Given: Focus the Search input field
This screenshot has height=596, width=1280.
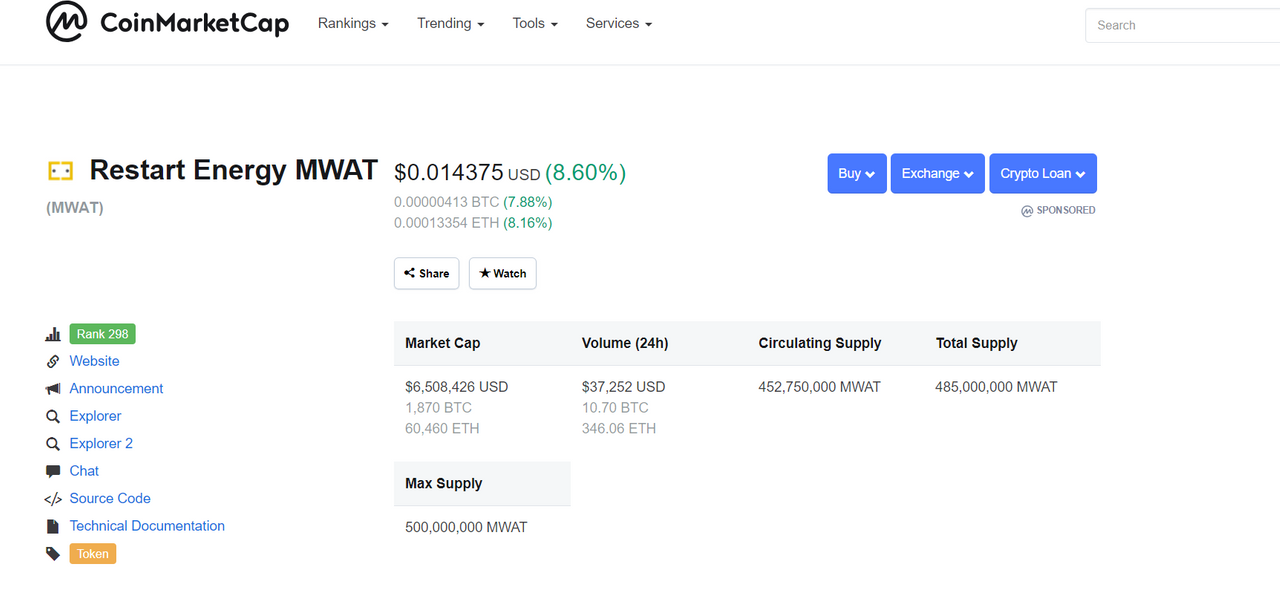Looking at the screenshot, I should pyautogui.click(x=1182, y=25).
